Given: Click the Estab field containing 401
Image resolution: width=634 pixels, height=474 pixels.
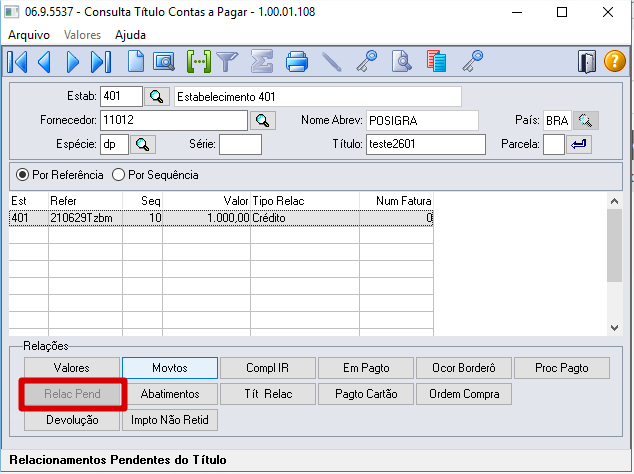Looking at the screenshot, I should [121, 96].
